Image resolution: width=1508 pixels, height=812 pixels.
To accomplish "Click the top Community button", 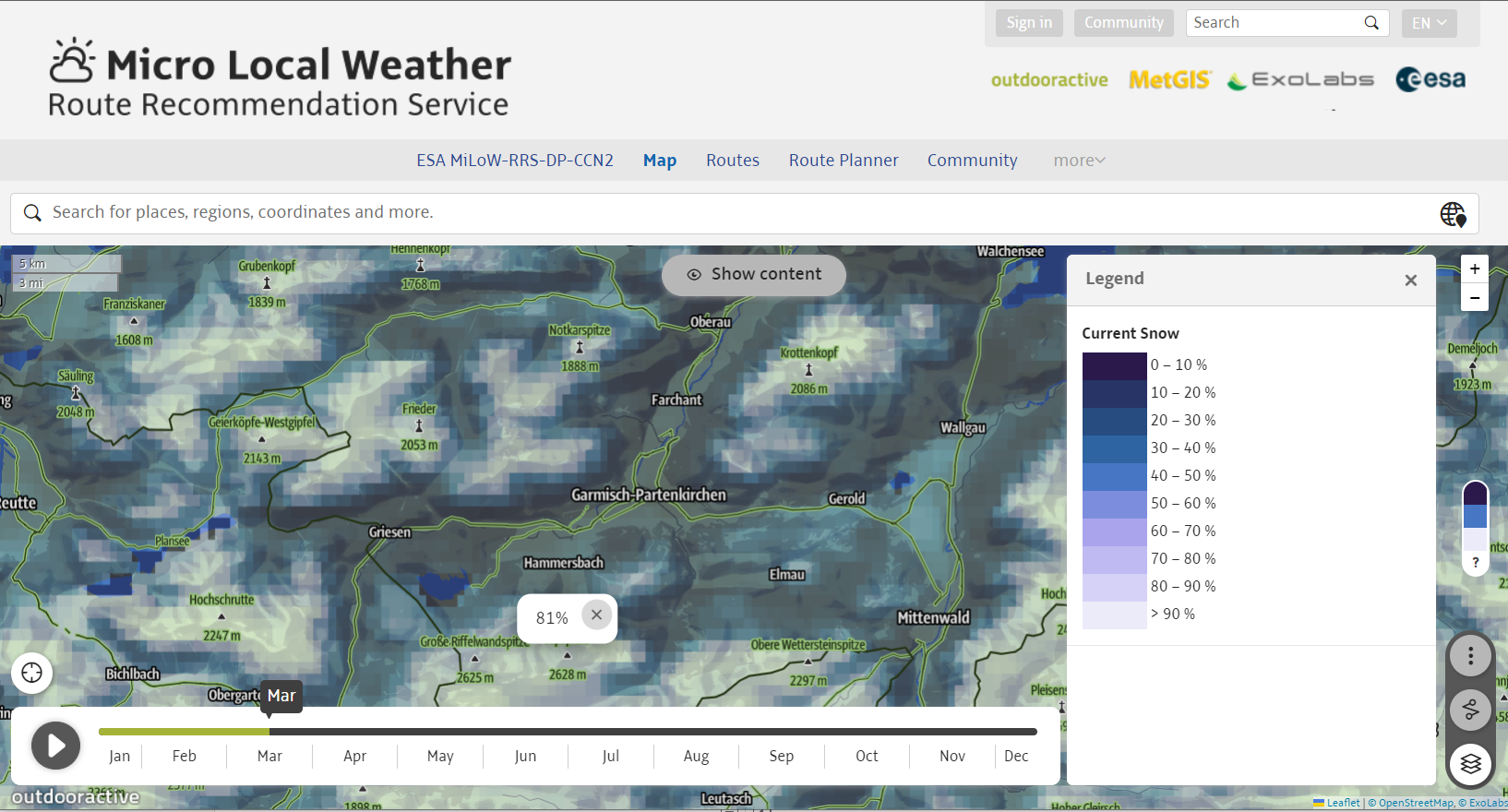I will tap(1124, 23).
